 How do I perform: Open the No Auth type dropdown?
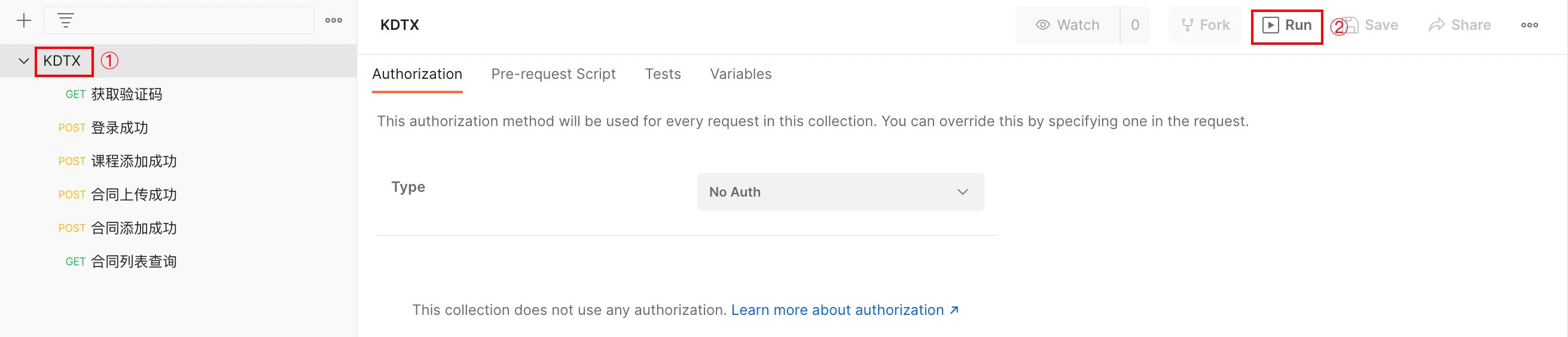[x=840, y=192]
